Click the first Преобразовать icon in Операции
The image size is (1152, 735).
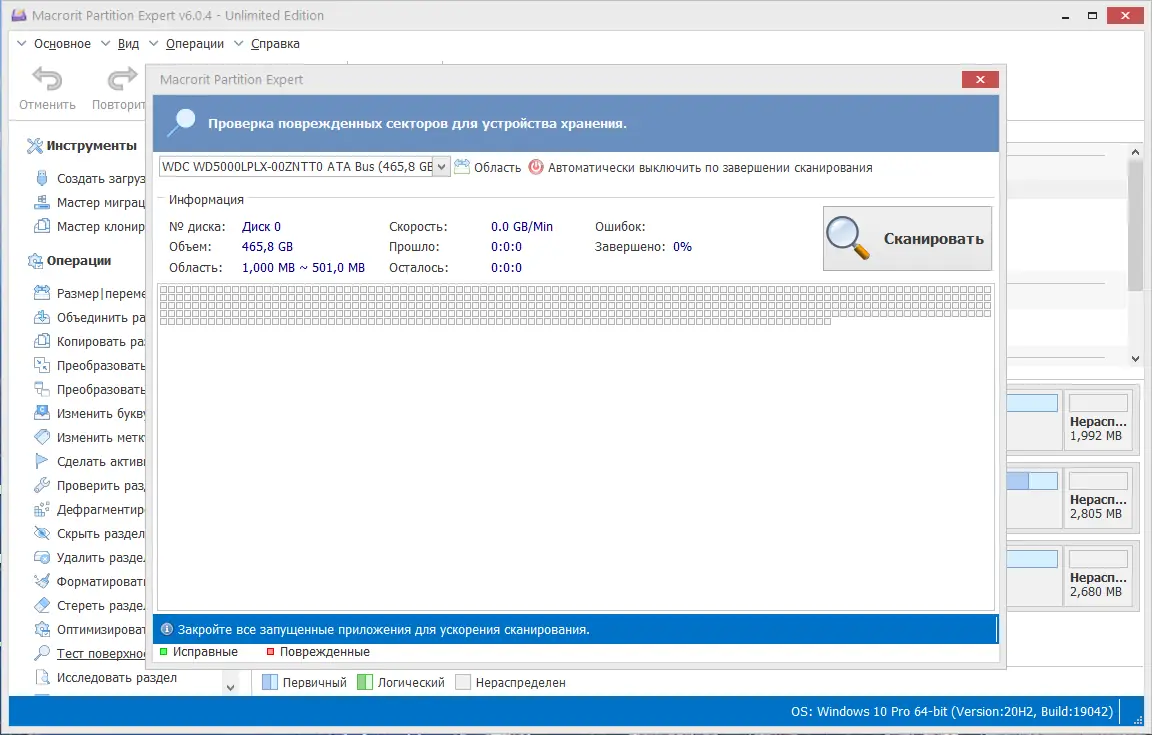(42, 365)
